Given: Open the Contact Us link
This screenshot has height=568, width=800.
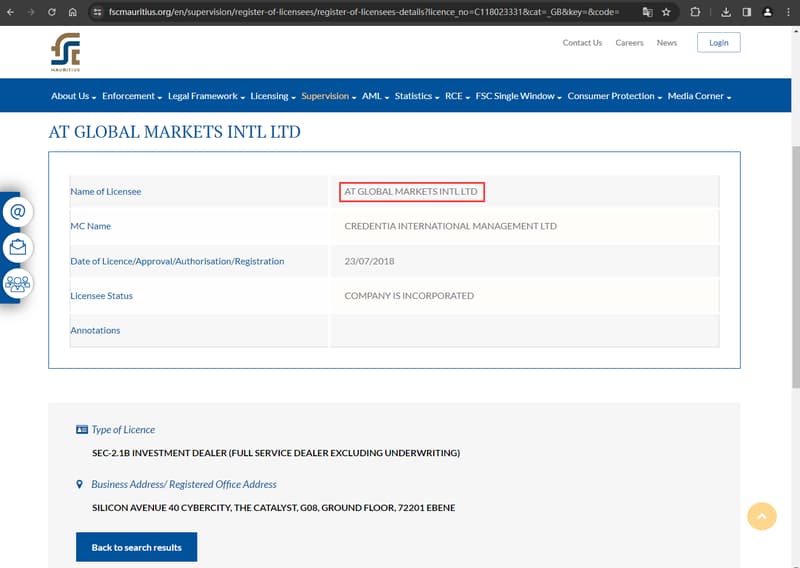Looking at the screenshot, I should coord(582,43).
